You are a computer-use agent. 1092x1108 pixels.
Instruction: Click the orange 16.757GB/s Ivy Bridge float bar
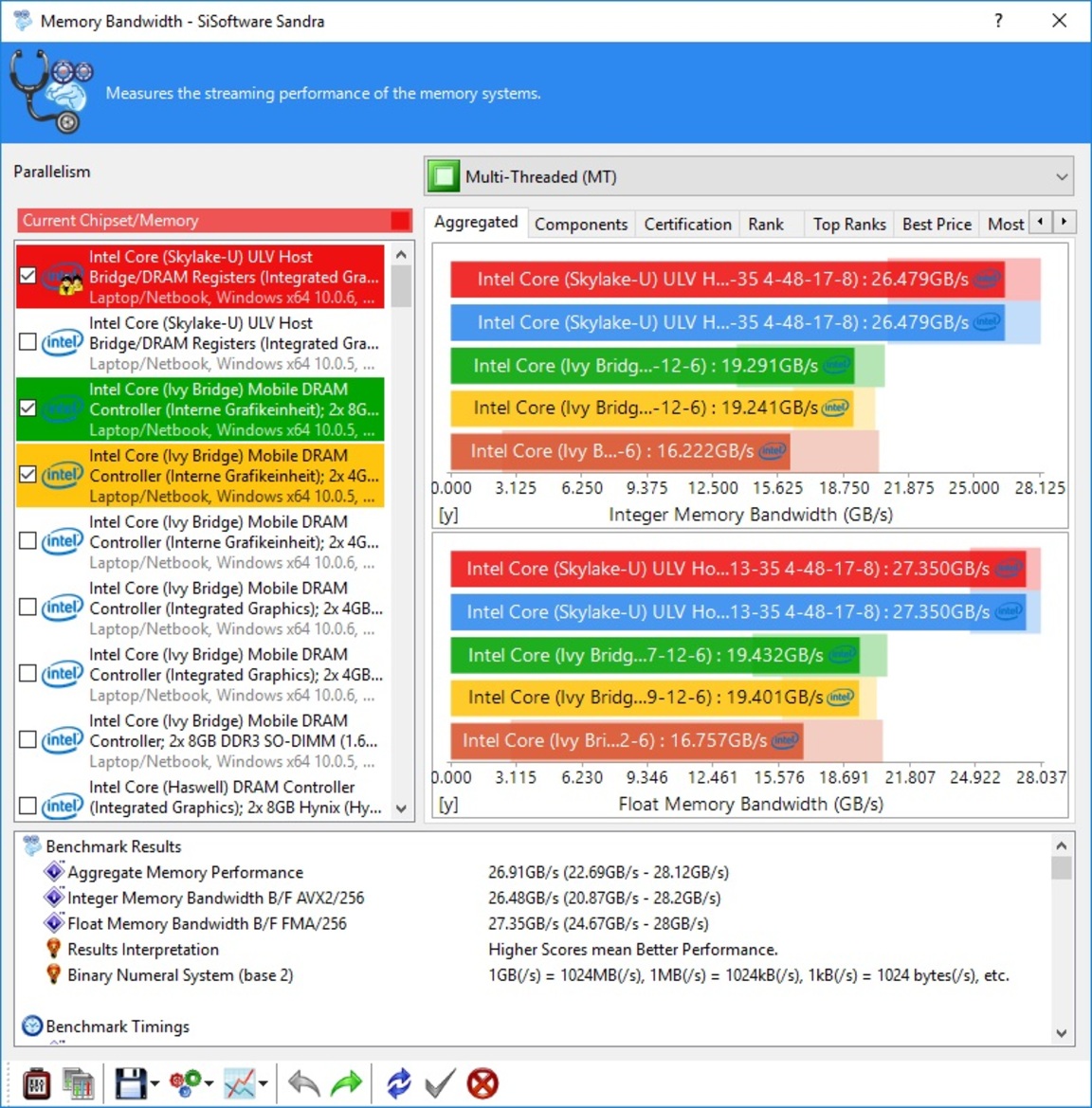pyautogui.click(x=627, y=740)
